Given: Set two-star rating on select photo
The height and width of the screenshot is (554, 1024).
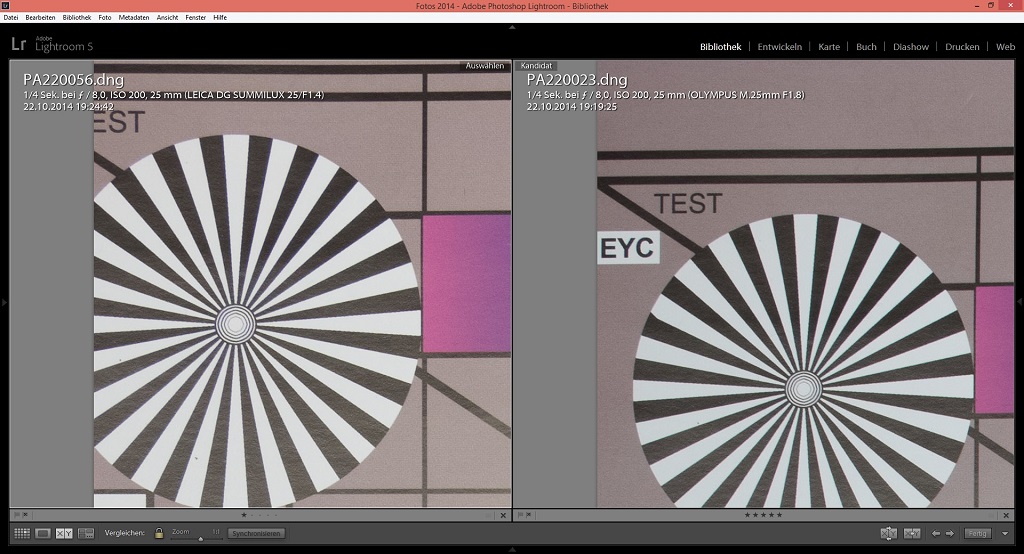Looking at the screenshot, I should [x=252, y=515].
